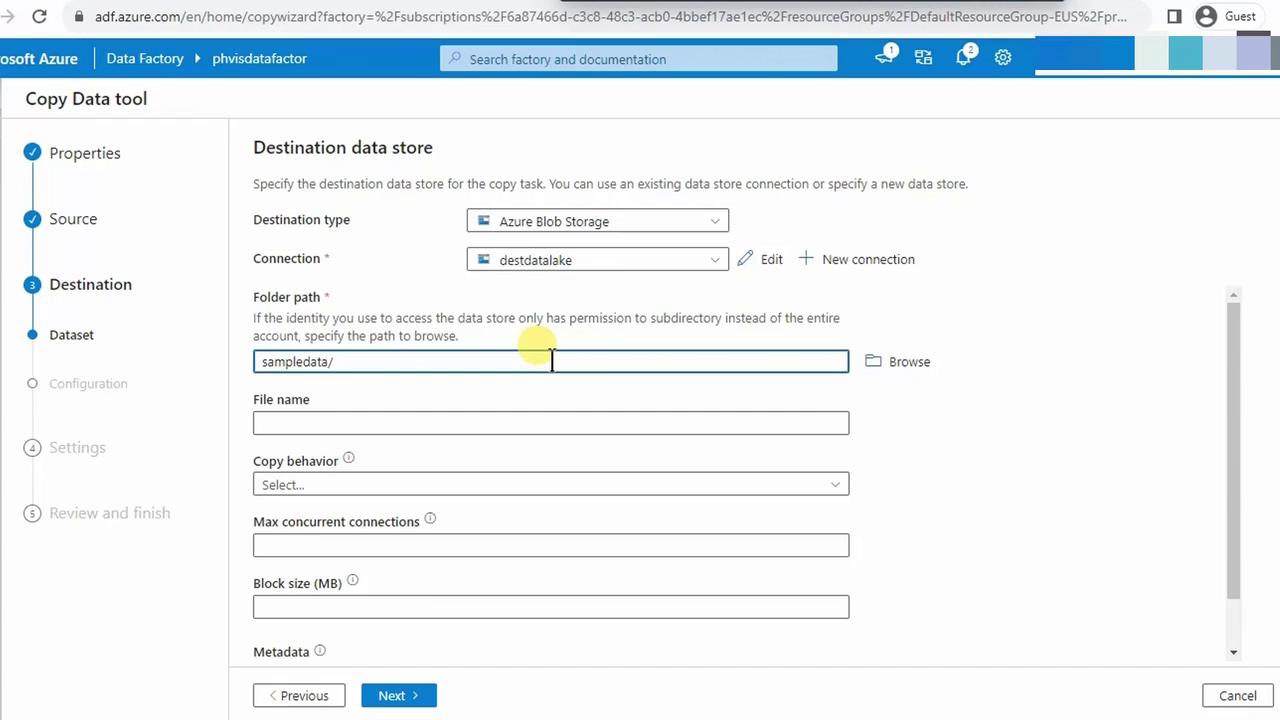
Task: Search factory and documentation box
Action: pos(639,59)
